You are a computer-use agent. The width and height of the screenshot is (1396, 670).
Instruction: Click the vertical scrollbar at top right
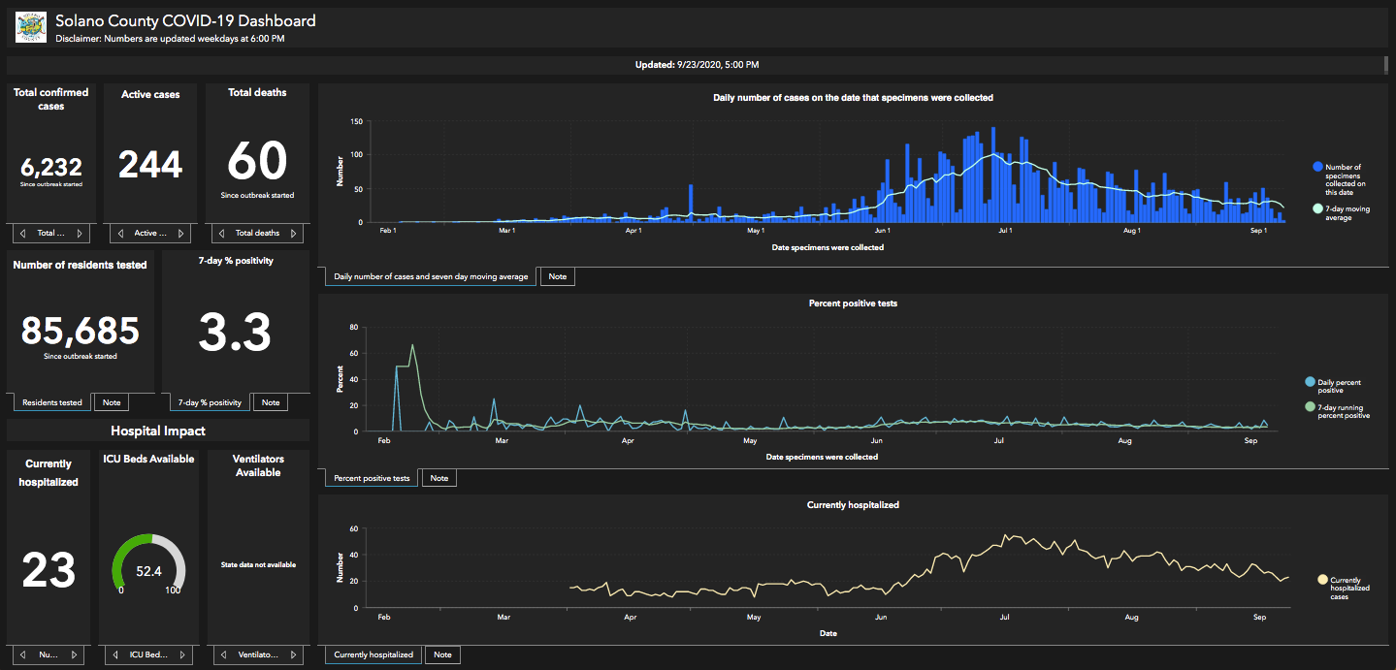[1386, 65]
